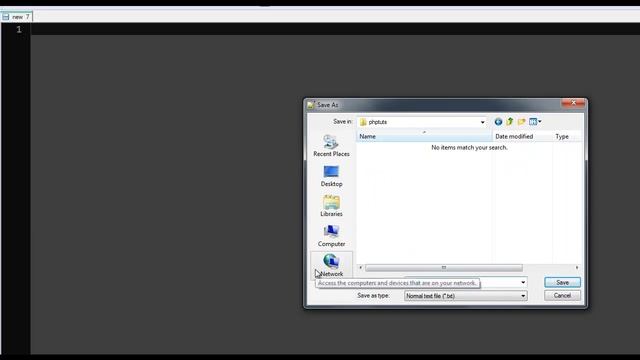Click the Save button
The height and width of the screenshot is (360, 640).
pyautogui.click(x=562, y=282)
